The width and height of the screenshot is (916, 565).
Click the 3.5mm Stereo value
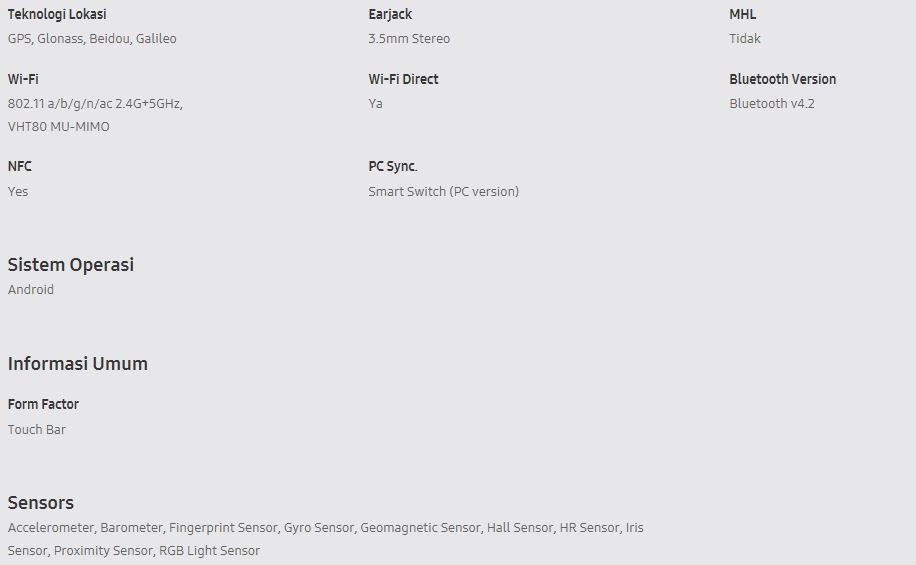(409, 39)
